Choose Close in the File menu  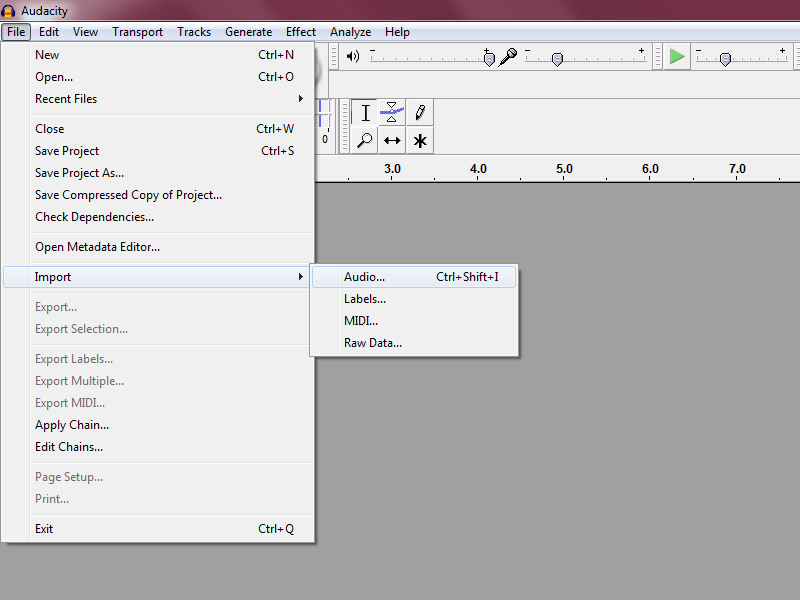tap(158, 129)
